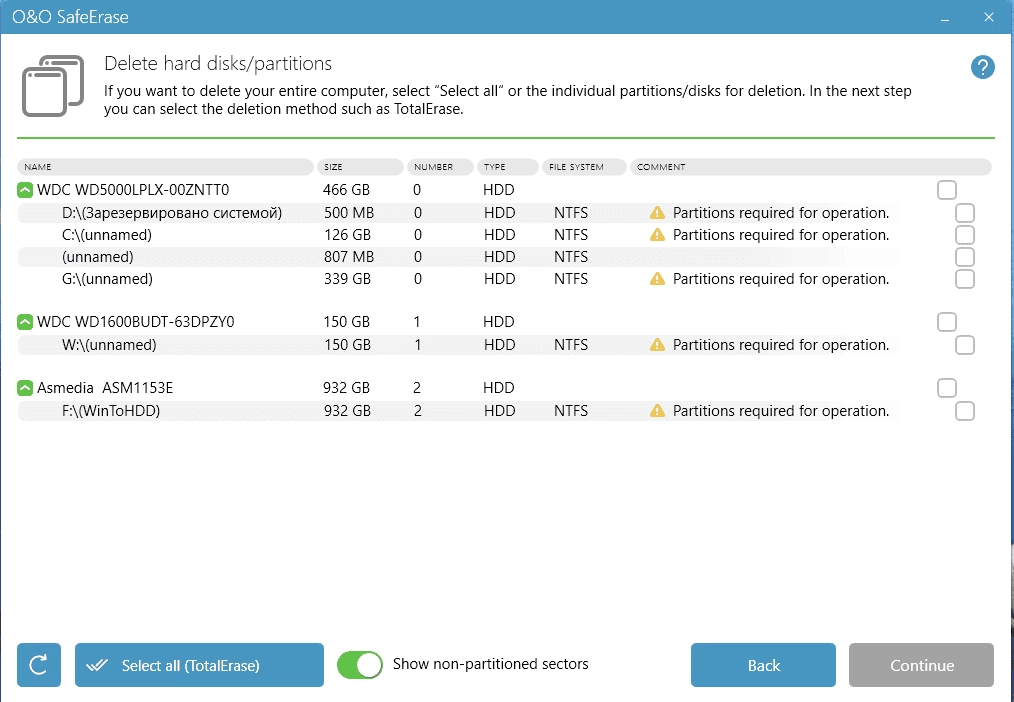Viewport: 1014px width, 702px height.
Task: Collapse the WDC WD1600BUDT-63DPZY0 disk group
Action: coord(25,322)
